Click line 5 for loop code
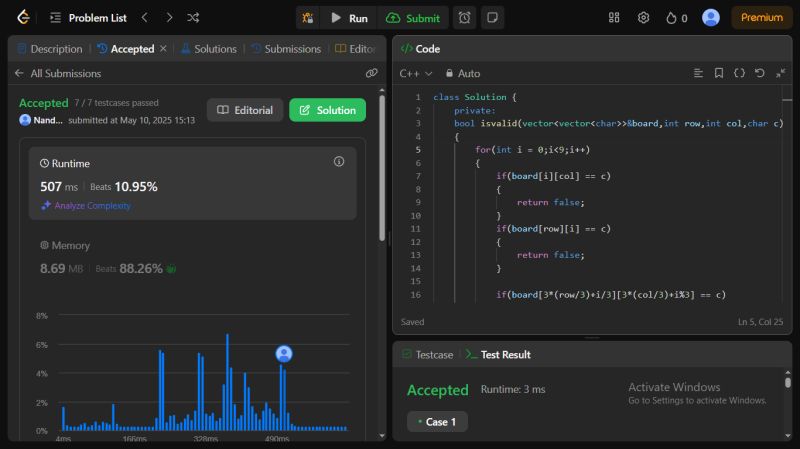The height and width of the screenshot is (449, 800). click(532, 149)
